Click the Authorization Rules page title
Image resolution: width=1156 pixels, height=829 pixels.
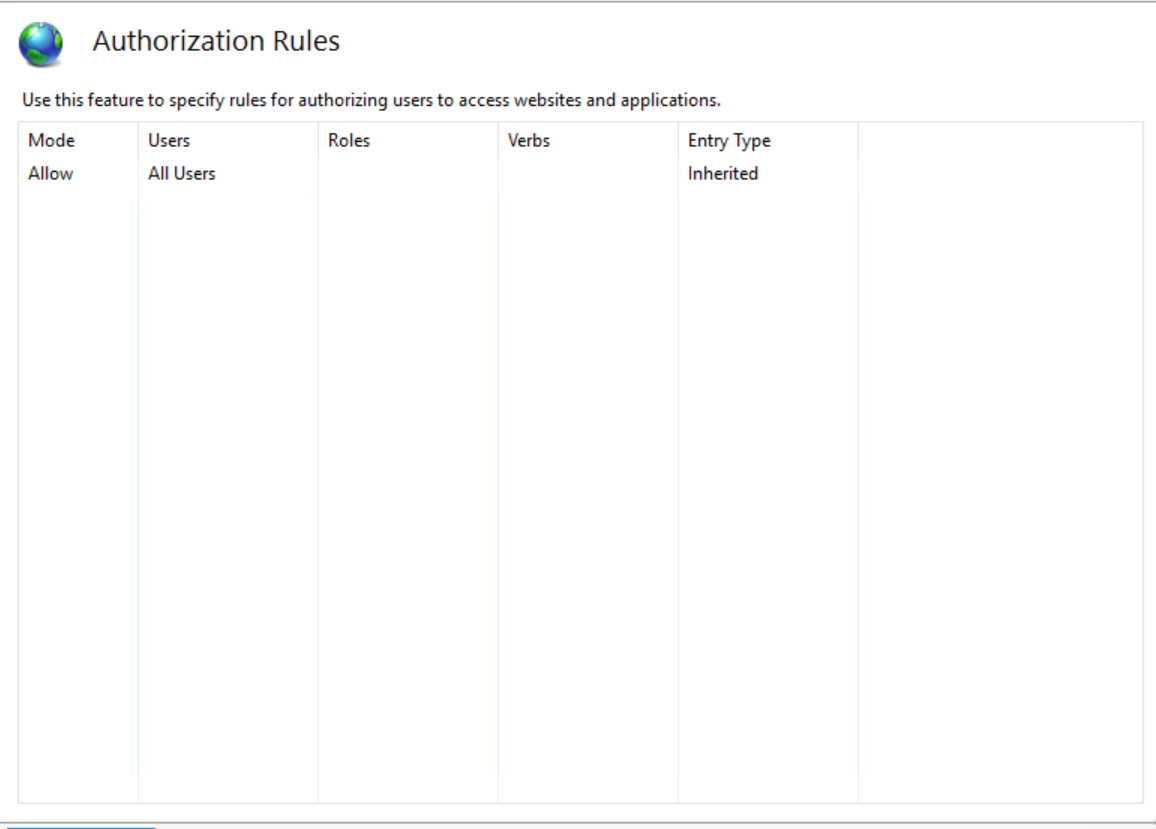tap(216, 41)
